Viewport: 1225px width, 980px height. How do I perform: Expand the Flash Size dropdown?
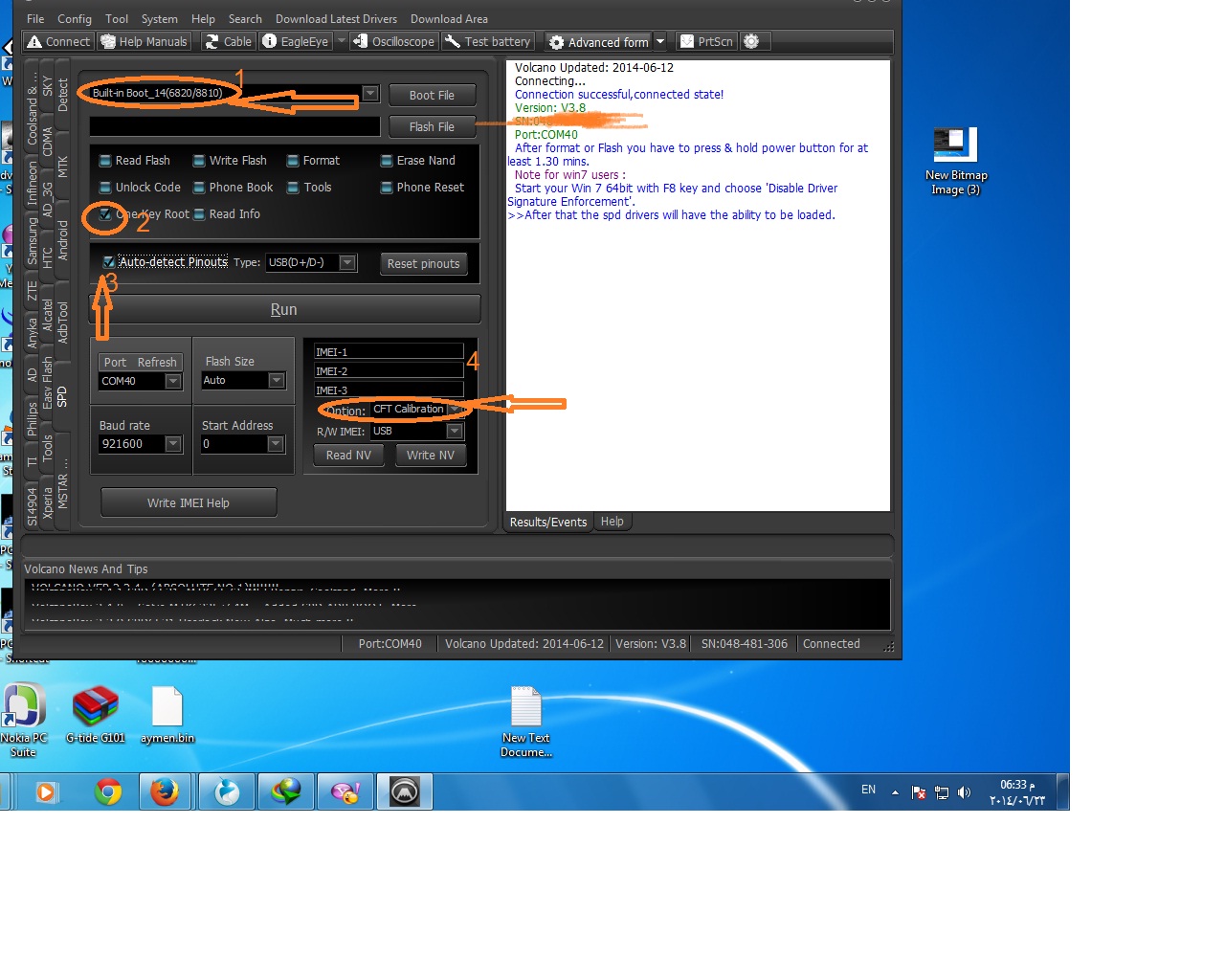[277, 380]
